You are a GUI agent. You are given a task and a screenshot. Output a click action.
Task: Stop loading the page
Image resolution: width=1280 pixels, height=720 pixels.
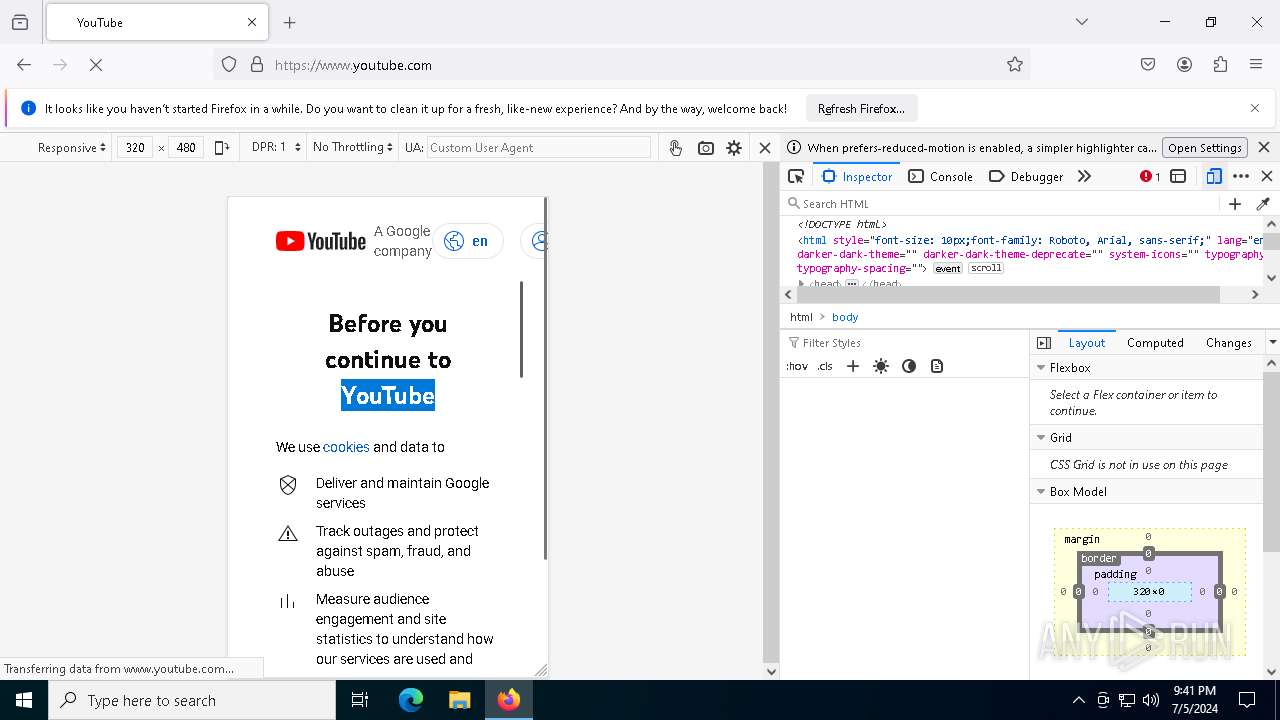(96, 65)
